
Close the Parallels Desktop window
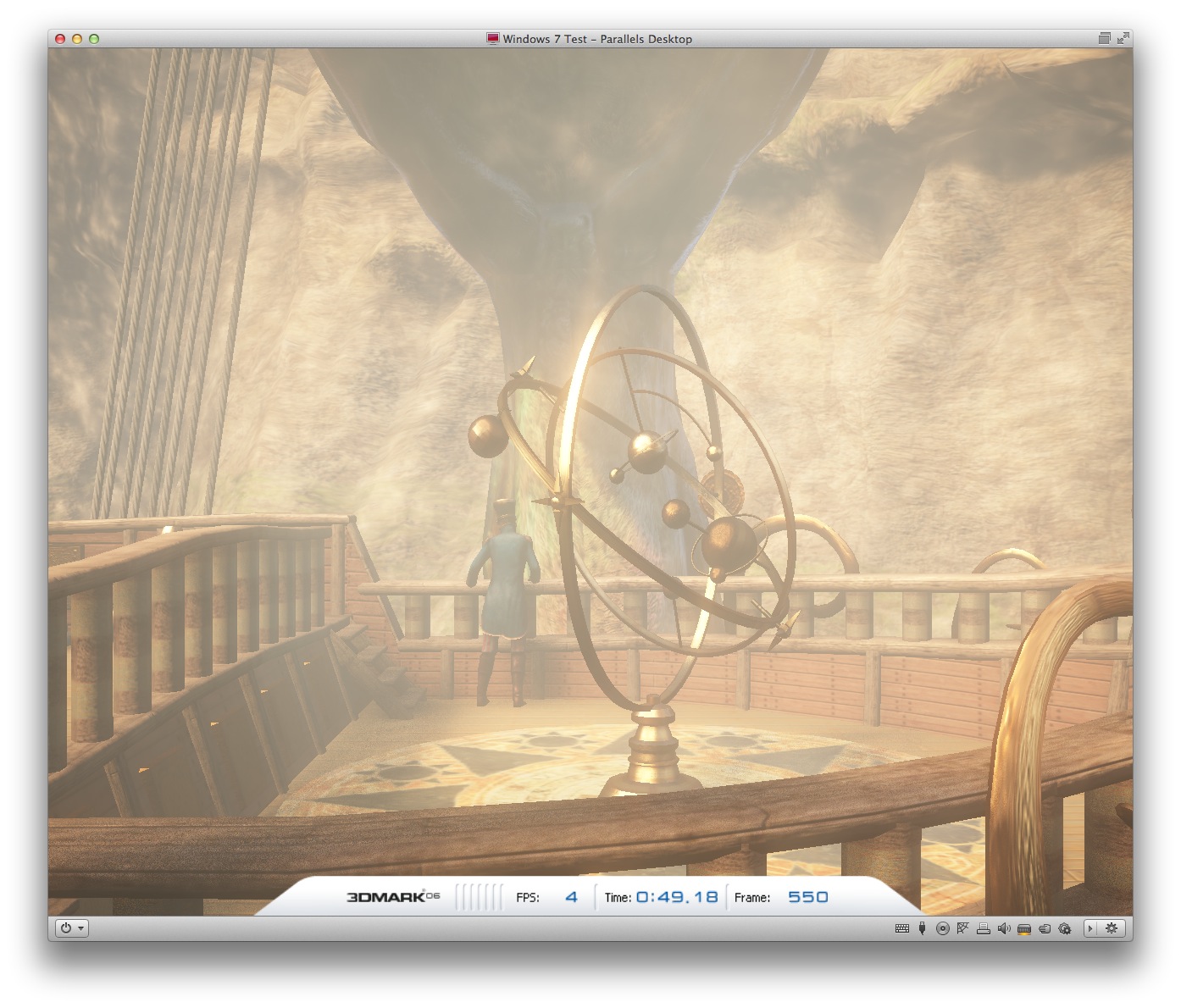coord(60,39)
